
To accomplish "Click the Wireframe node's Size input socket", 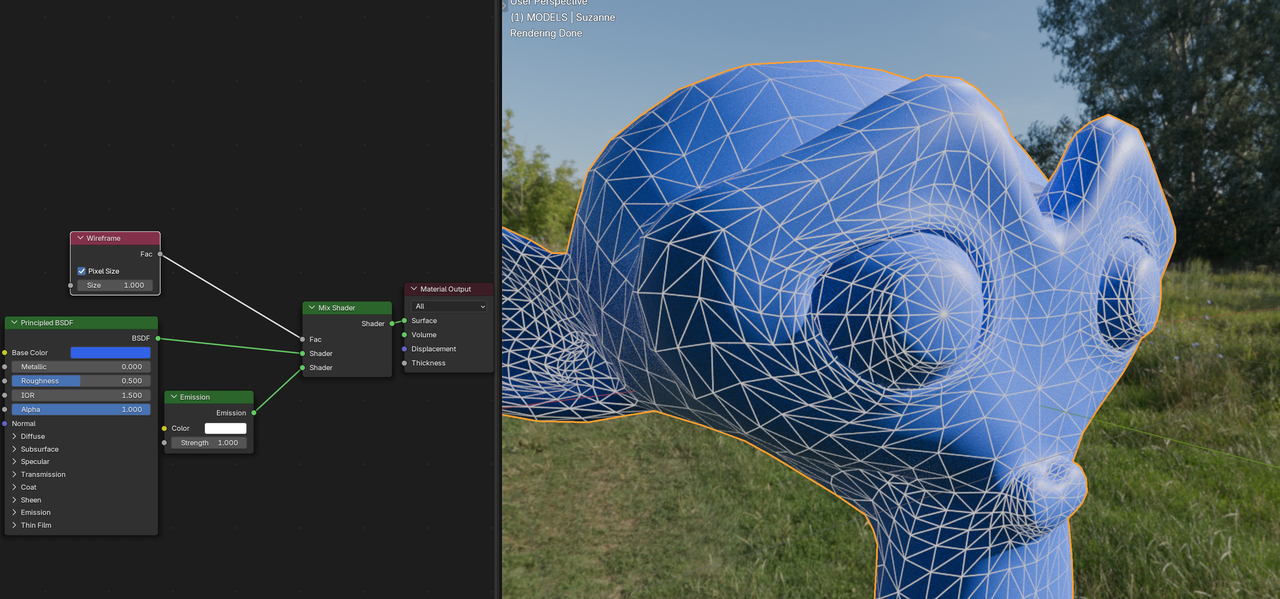I will click(x=70, y=285).
